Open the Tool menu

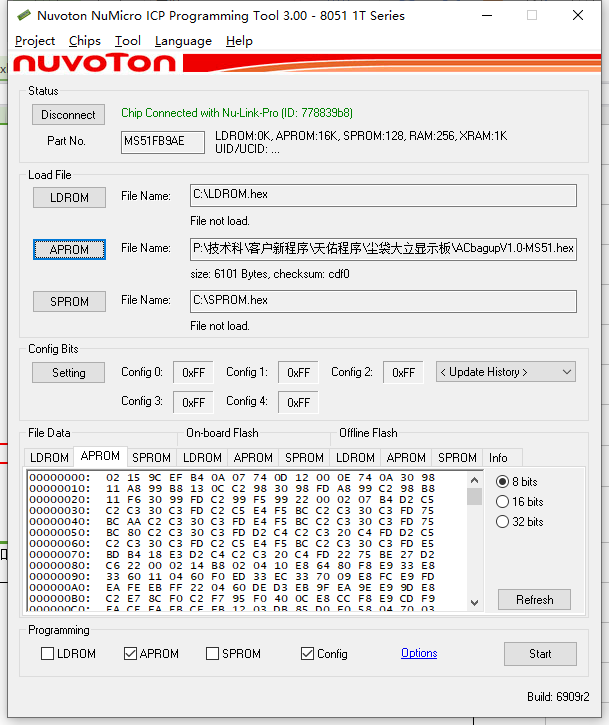(128, 41)
